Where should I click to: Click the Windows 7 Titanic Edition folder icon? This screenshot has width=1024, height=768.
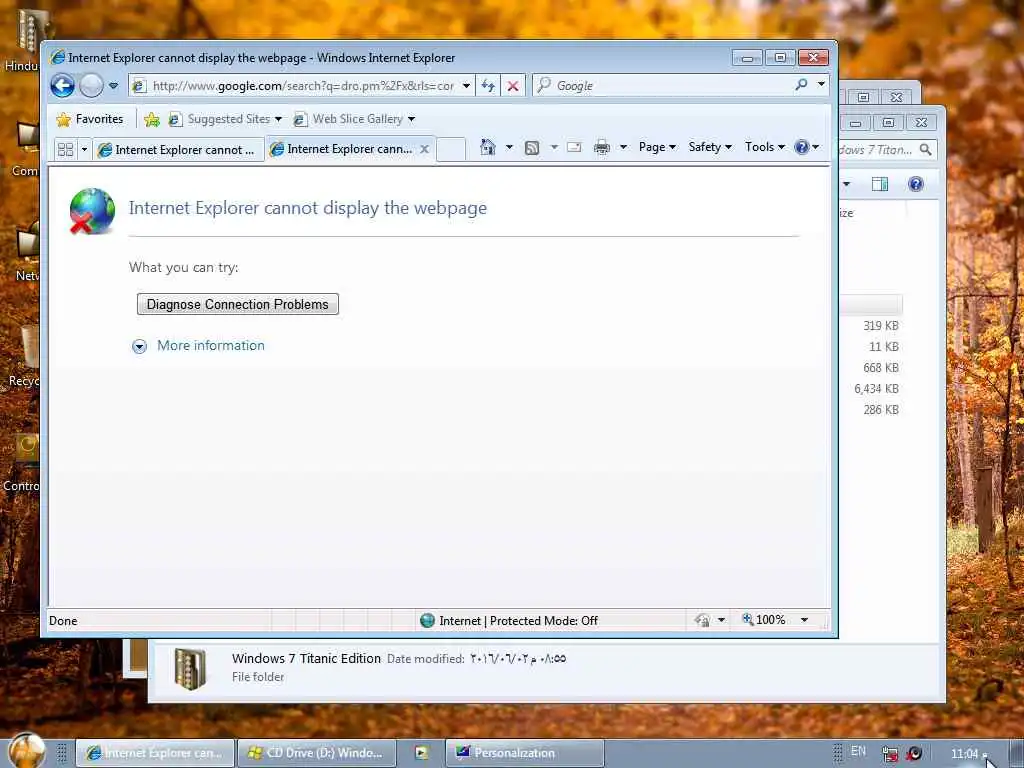[x=191, y=668]
